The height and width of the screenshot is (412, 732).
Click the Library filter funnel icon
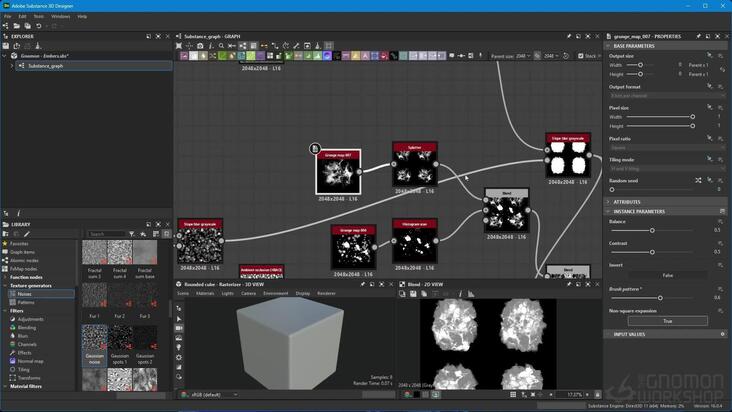[x=132, y=234]
